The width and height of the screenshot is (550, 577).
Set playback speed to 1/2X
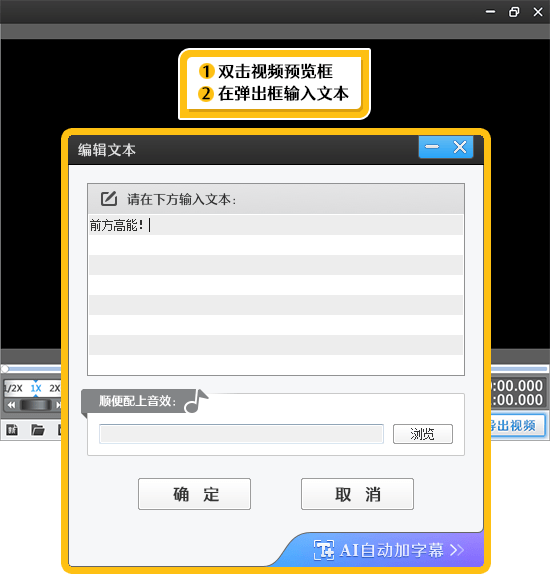pyautogui.click(x=14, y=388)
